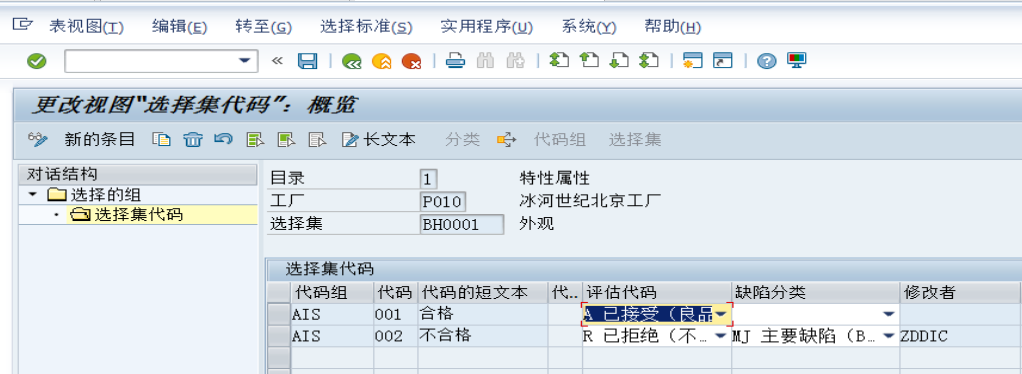Image resolution: width=1022 pixels, height=374 pixels.
Task: Click the menu icon left of 表视图
Action: tap(22, 25)
